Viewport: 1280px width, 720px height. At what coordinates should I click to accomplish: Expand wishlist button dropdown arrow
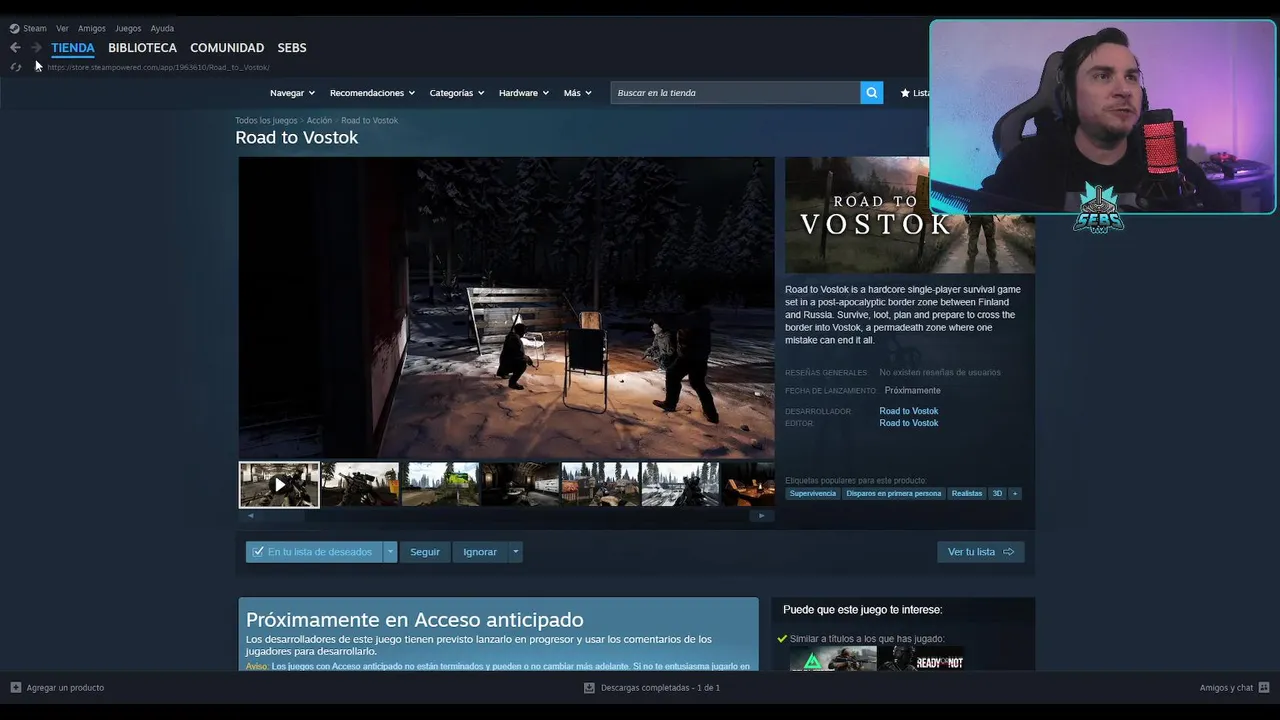pos(390,552)
